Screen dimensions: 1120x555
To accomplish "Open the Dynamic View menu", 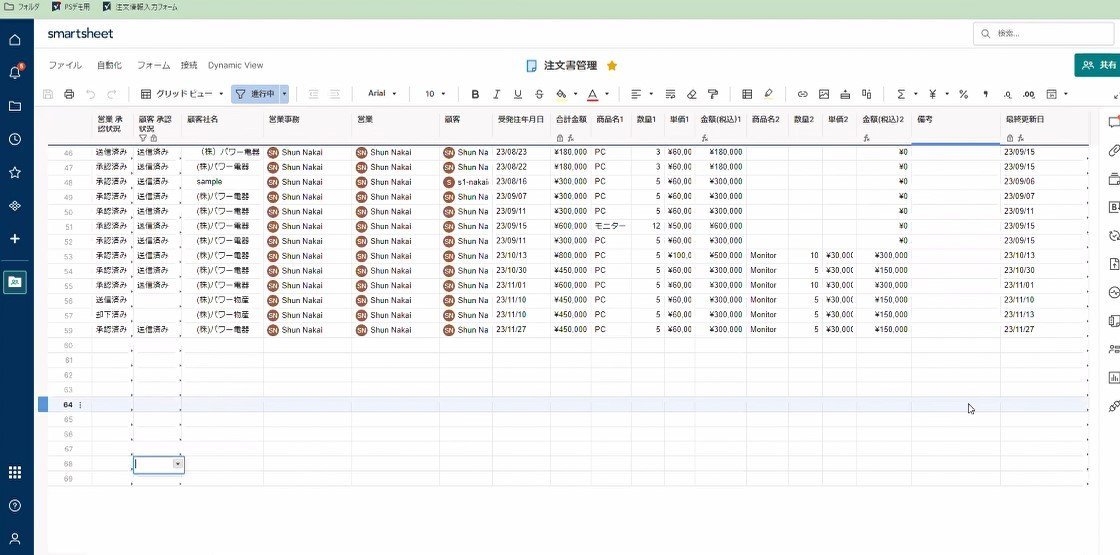I will point(236,65).
